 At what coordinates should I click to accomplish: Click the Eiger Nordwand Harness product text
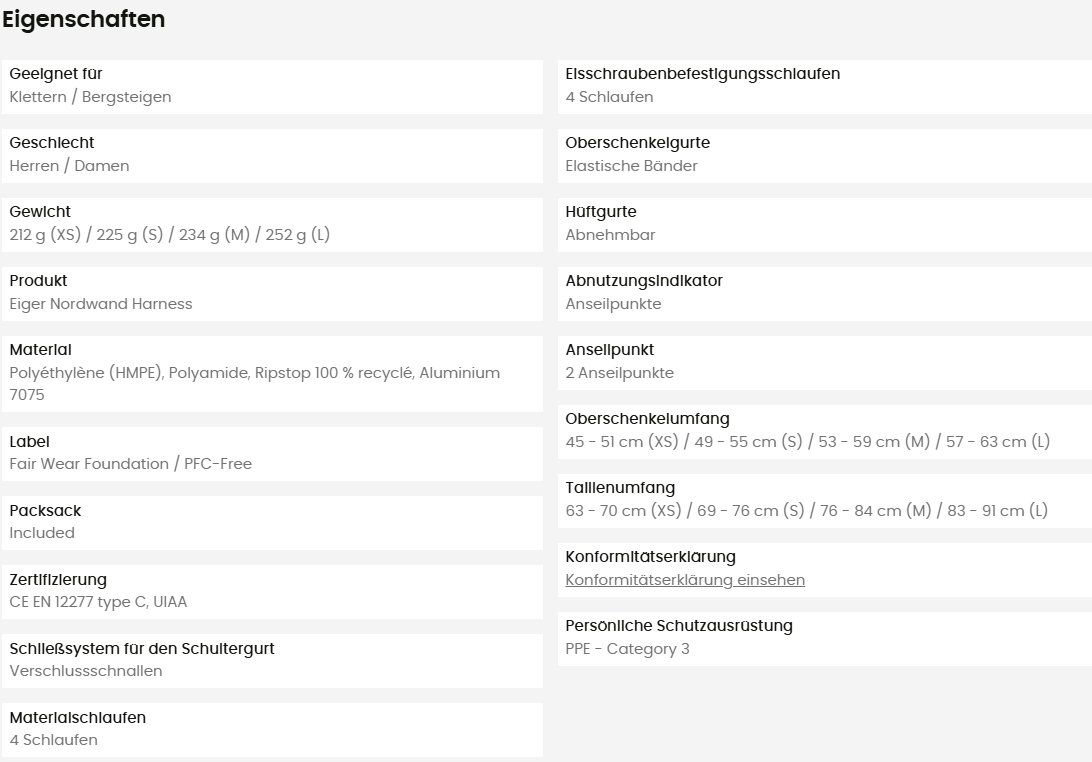point(101,304)
